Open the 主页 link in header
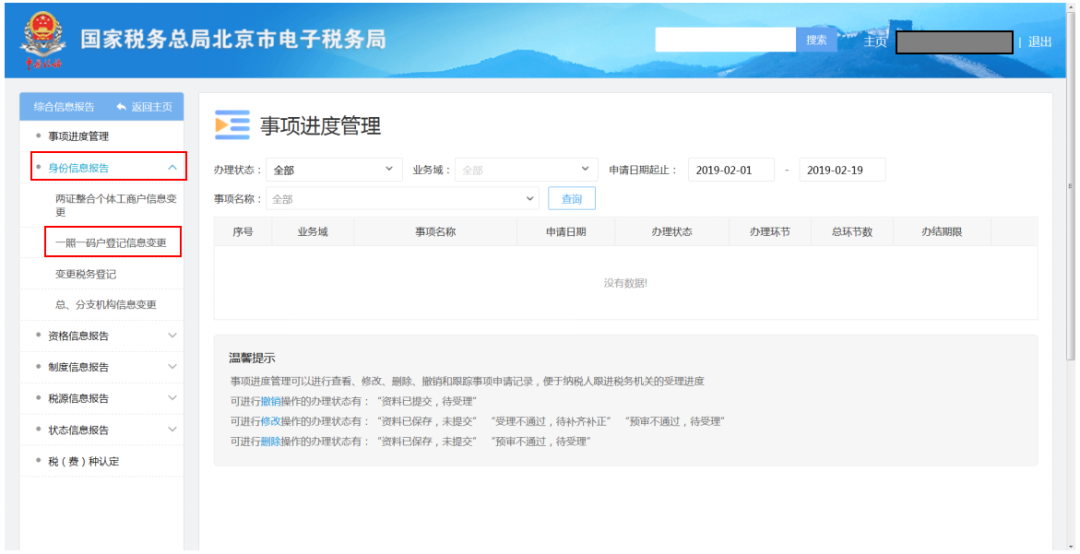 (875, 41)
